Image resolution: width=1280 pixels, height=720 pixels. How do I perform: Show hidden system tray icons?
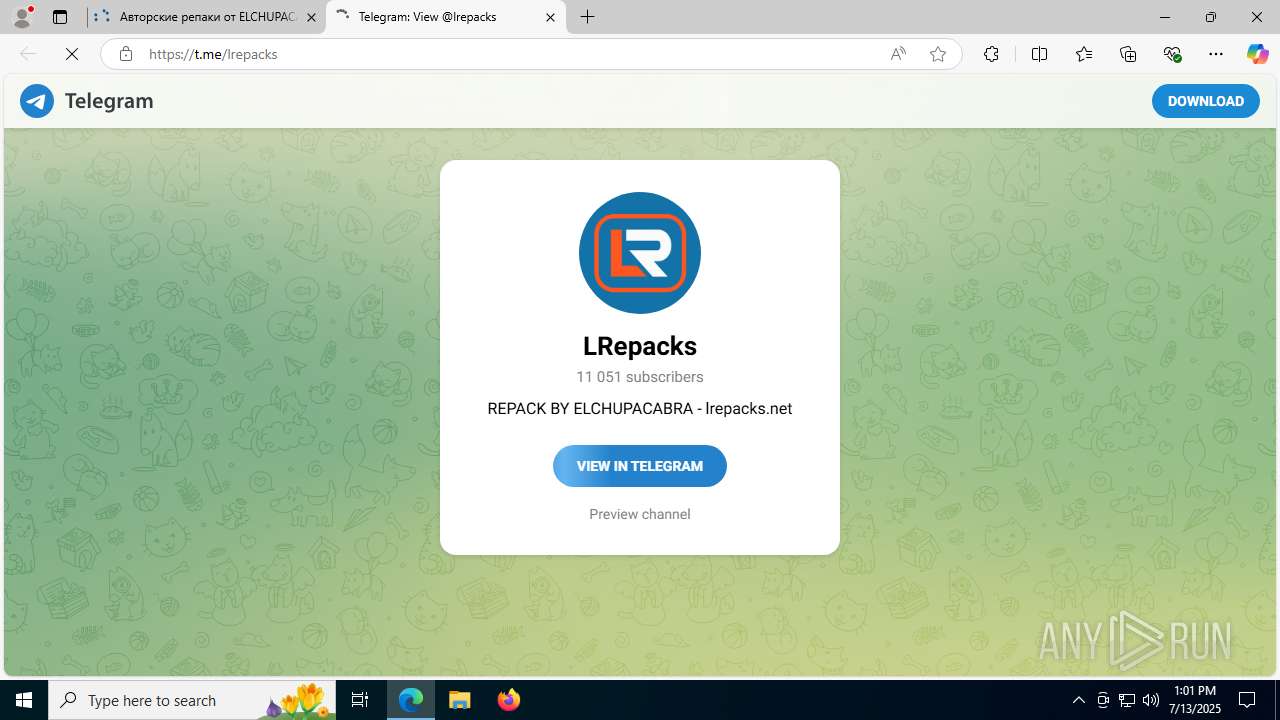coord(1078,700)
